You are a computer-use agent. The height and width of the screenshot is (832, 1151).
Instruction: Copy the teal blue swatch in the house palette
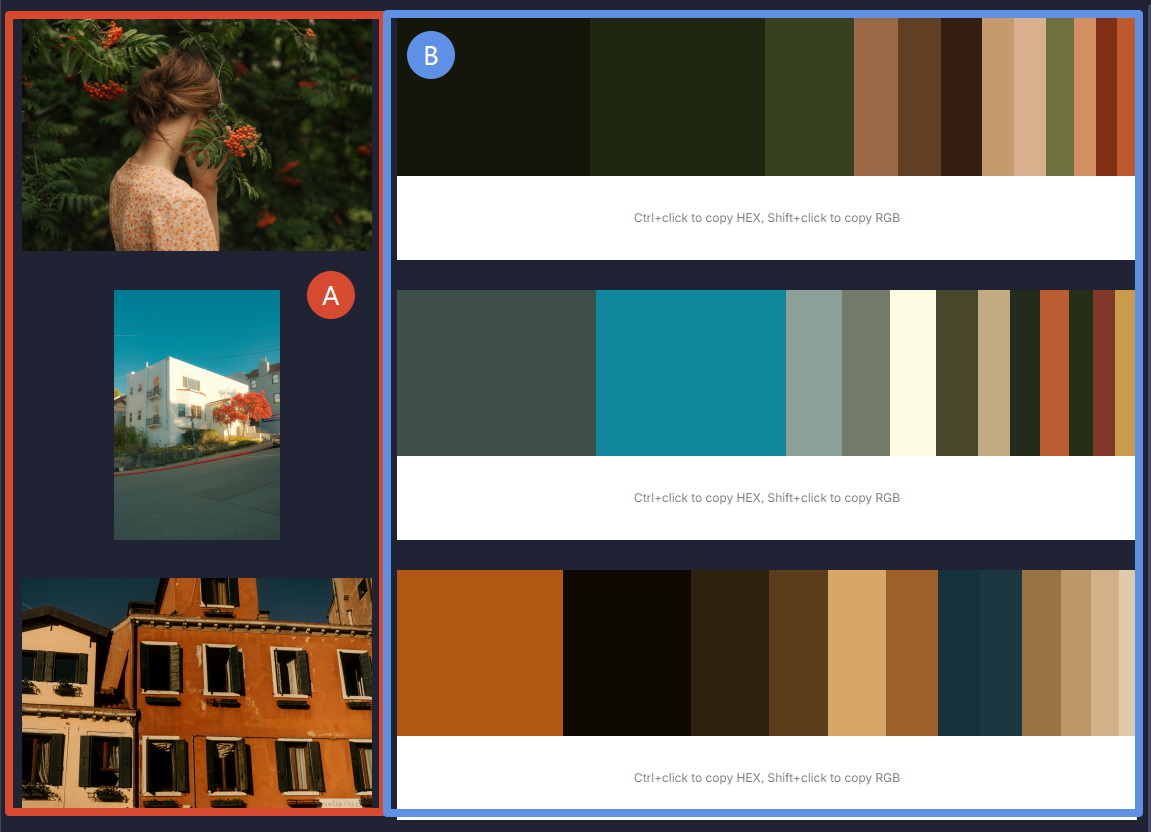coord(691,373)
